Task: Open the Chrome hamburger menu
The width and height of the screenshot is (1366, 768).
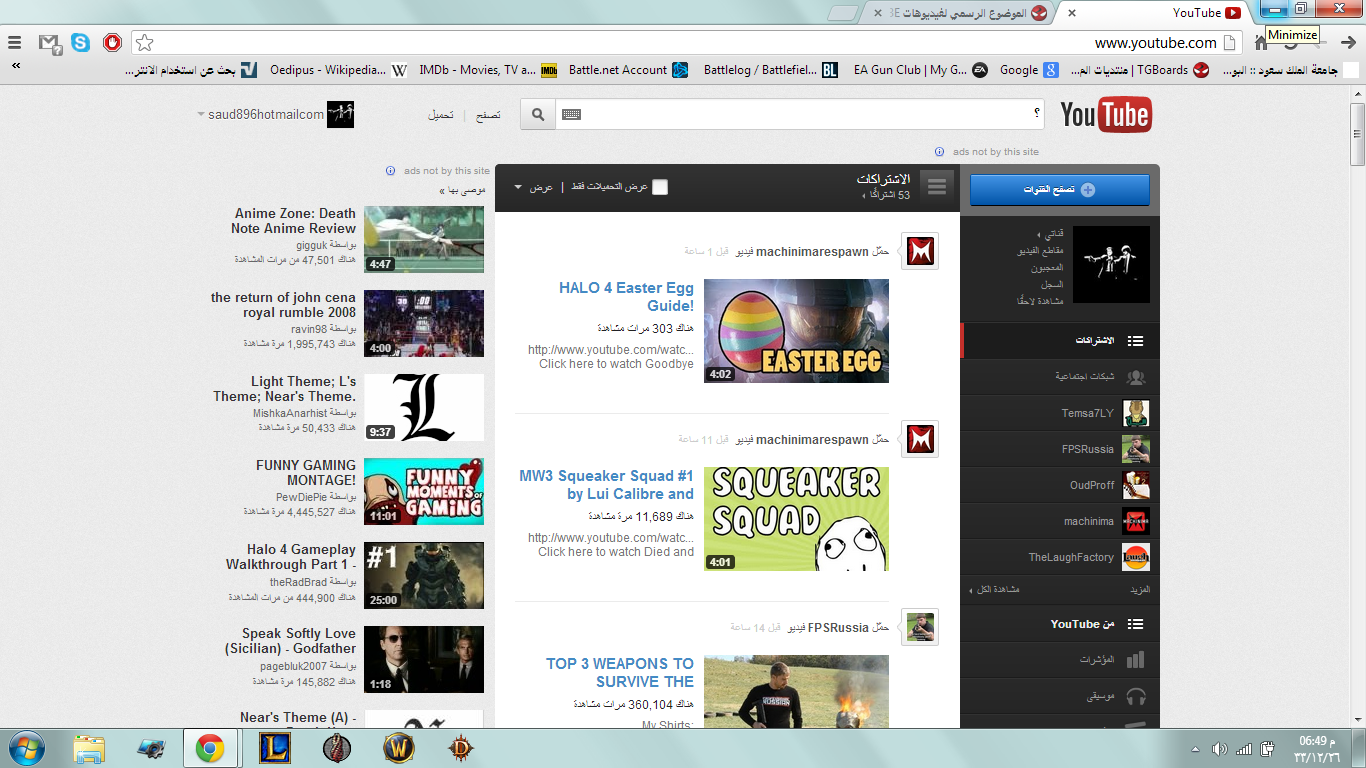Action: [x=14, y=43]
